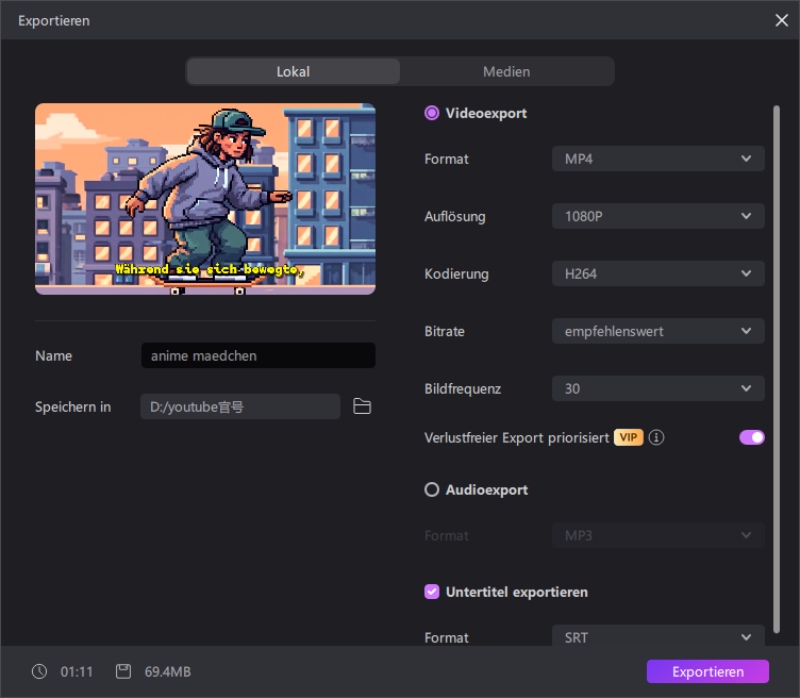Switch to the Medien tab

(507, 71)
